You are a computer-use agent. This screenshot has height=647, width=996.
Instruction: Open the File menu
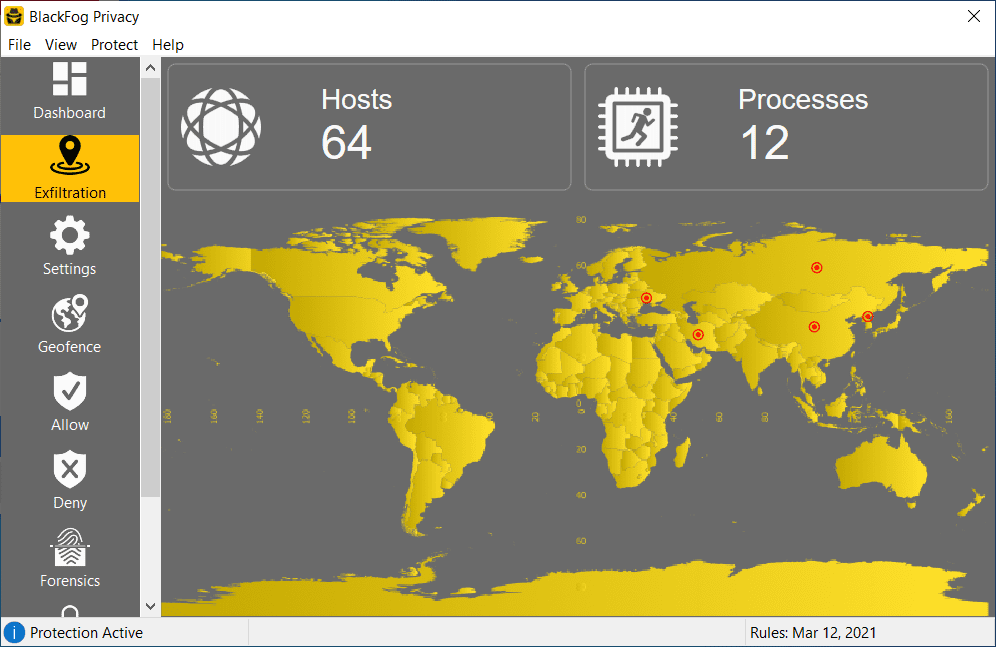pos(19,44)
